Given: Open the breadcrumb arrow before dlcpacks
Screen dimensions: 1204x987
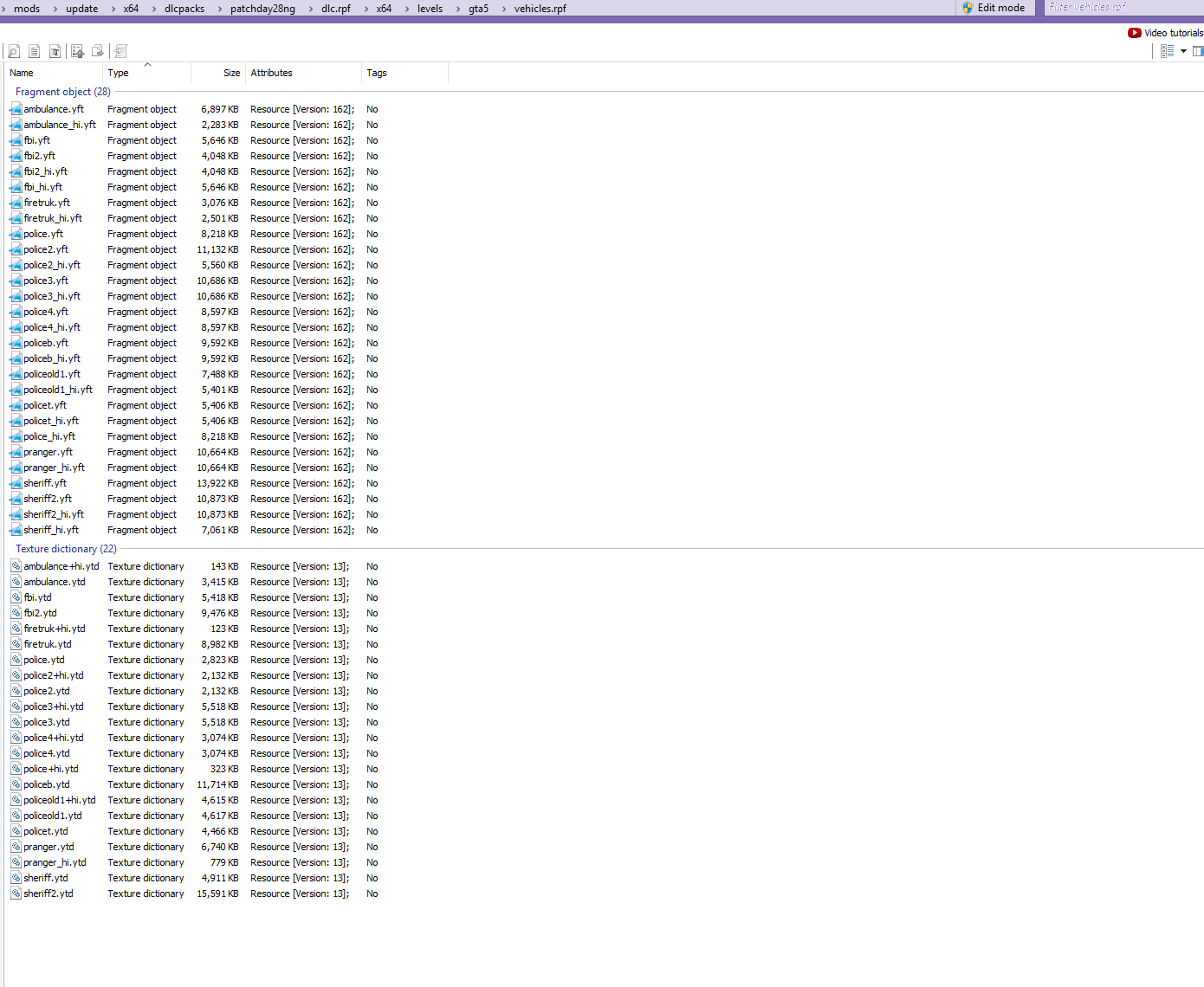Looking at the screenshot, I should (x=154, y=9).
